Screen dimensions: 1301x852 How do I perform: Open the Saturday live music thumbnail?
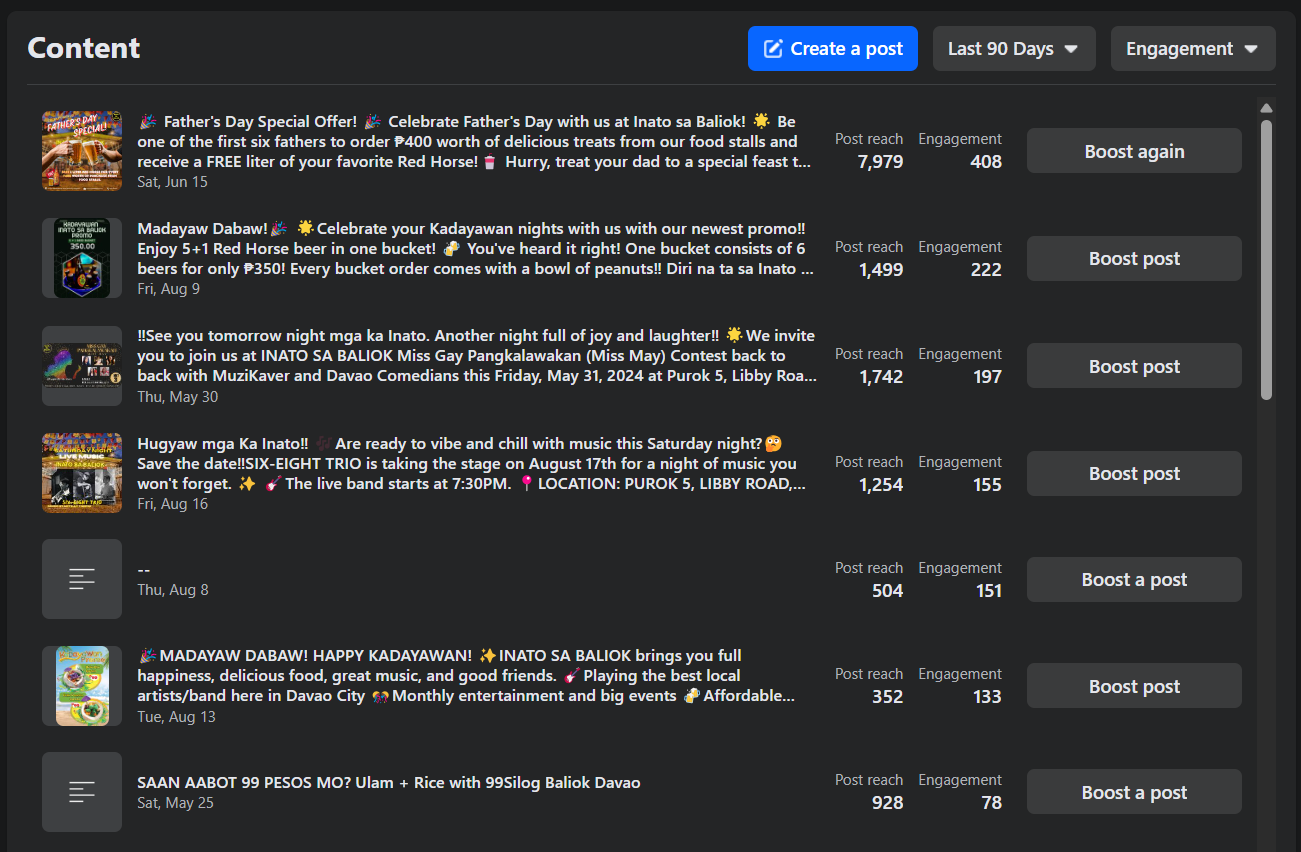point(82,473)
